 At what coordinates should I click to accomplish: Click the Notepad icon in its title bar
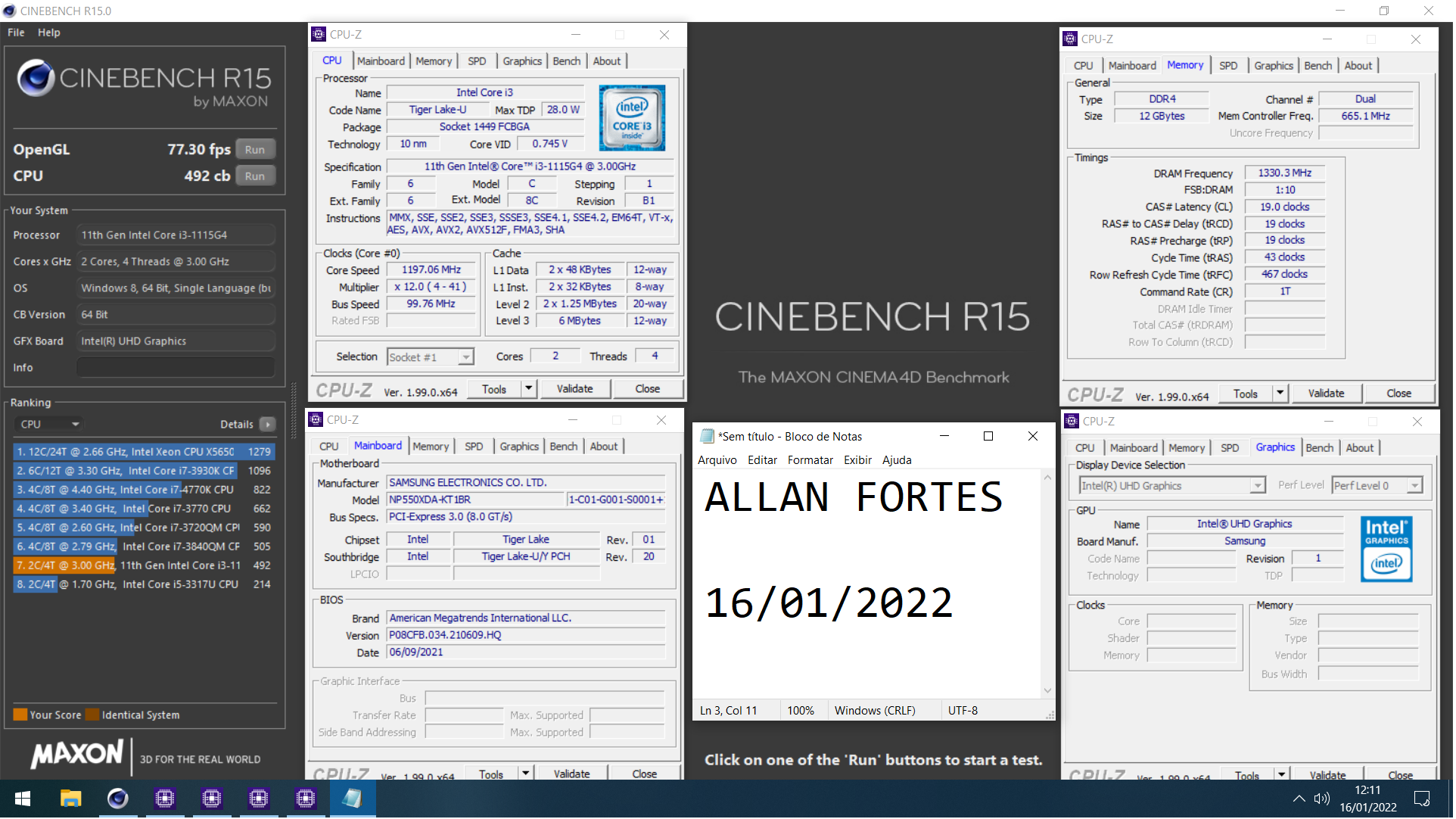708,437
